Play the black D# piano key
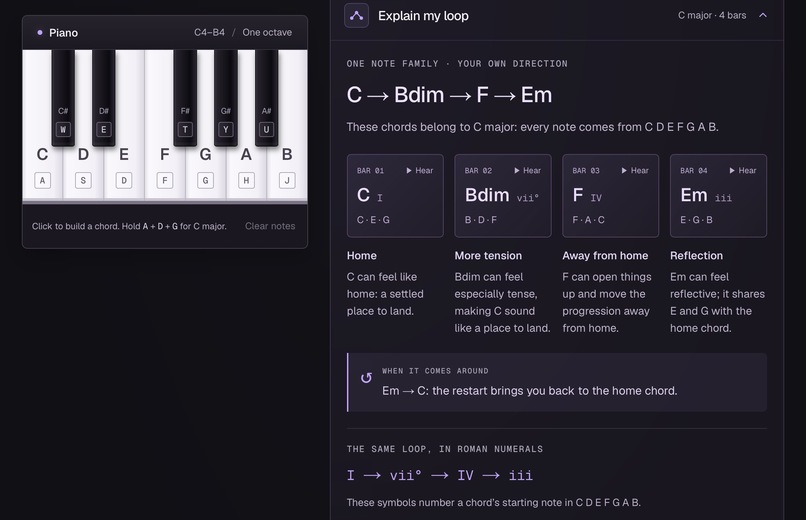The height and width of the screenshot is (520, 806). click(104, 98)
